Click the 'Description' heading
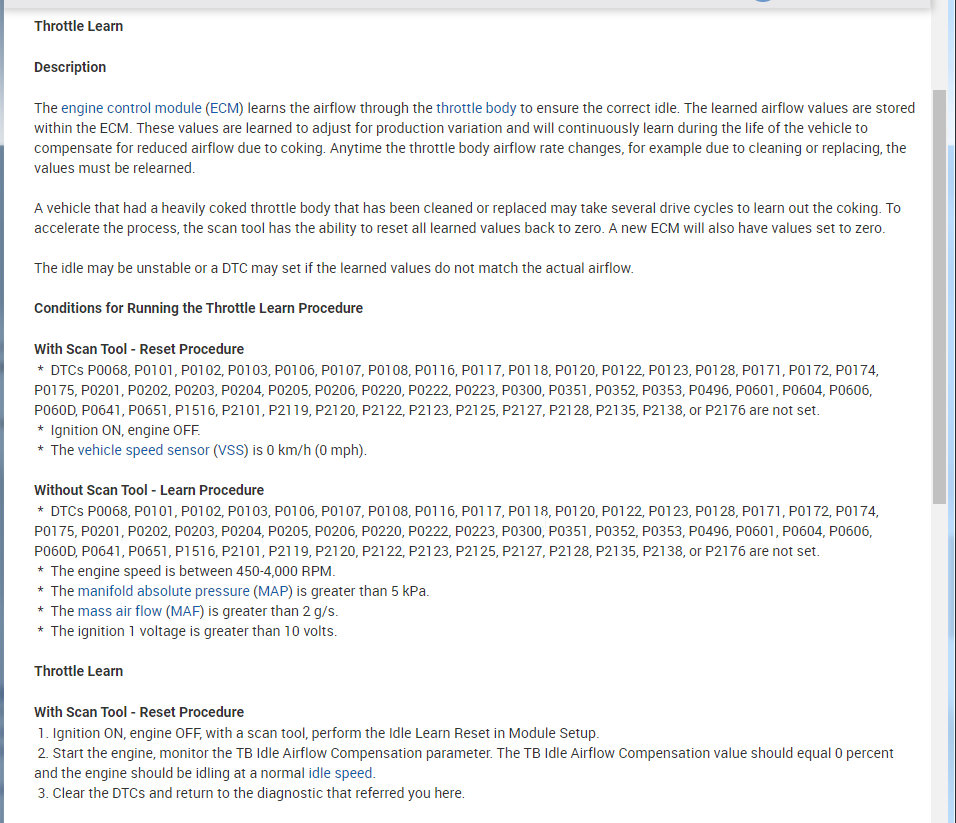Screen dimensions: 956x823 (x=70, y=67)
